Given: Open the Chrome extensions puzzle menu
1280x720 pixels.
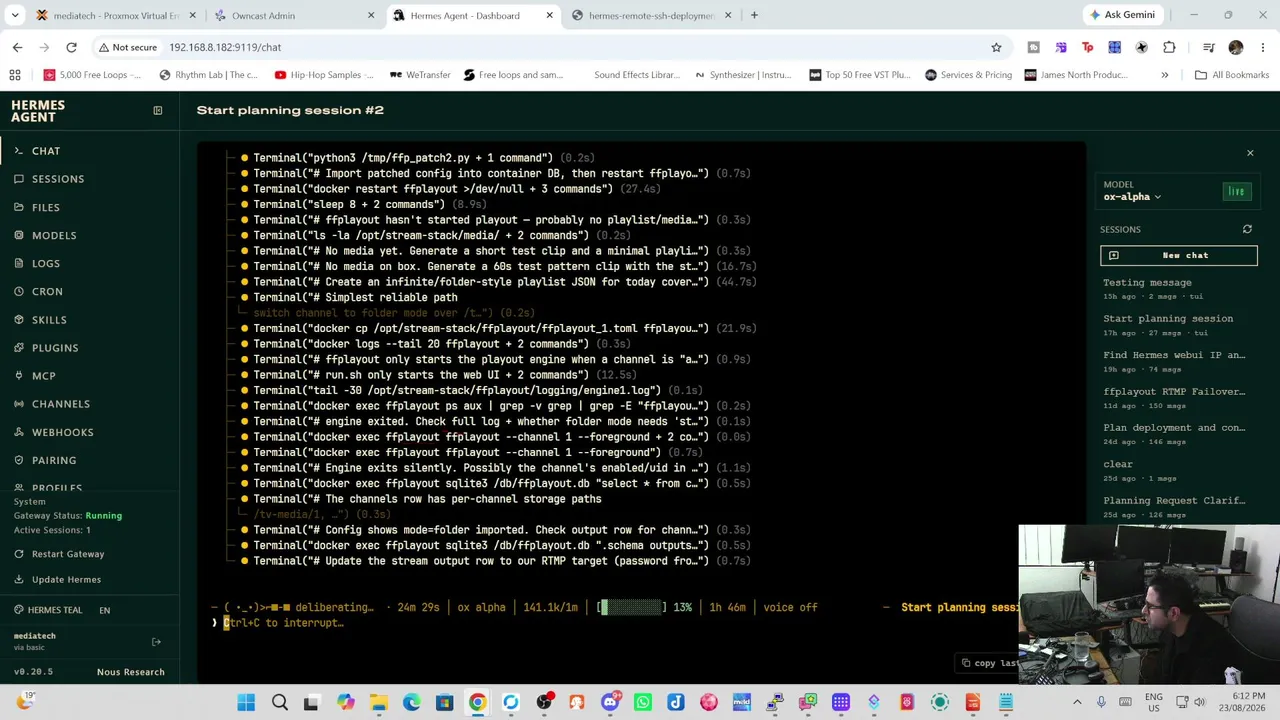Looking at the screenshot, I should coord(1169,47).
